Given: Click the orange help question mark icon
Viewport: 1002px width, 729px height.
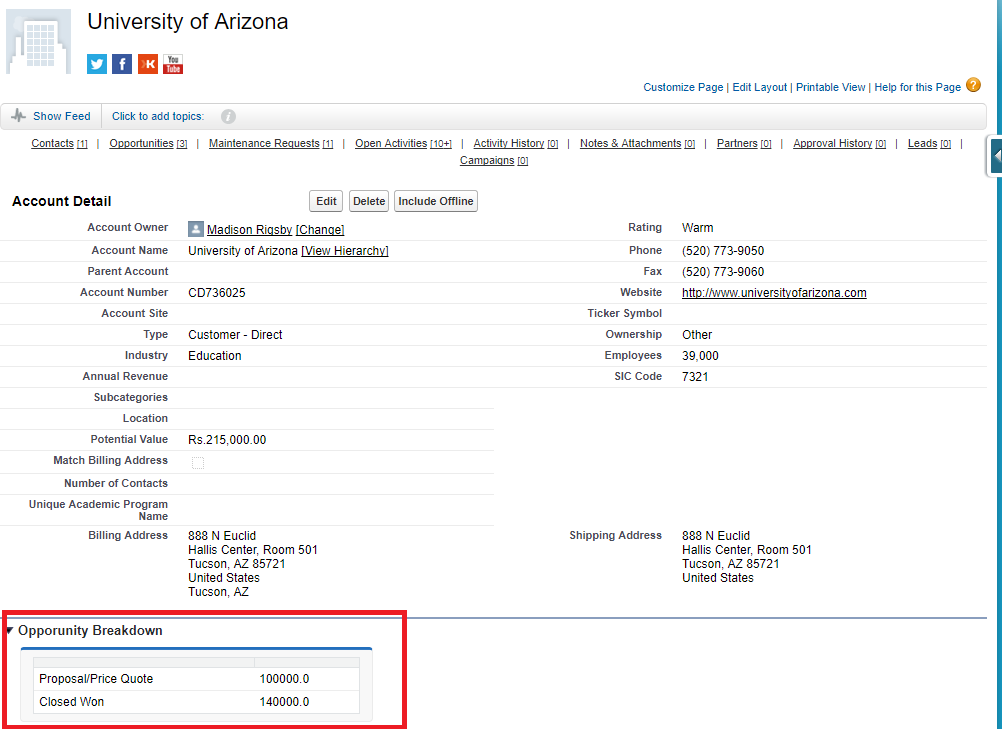Looking at the screenshot, I should [x=973, y=85].
